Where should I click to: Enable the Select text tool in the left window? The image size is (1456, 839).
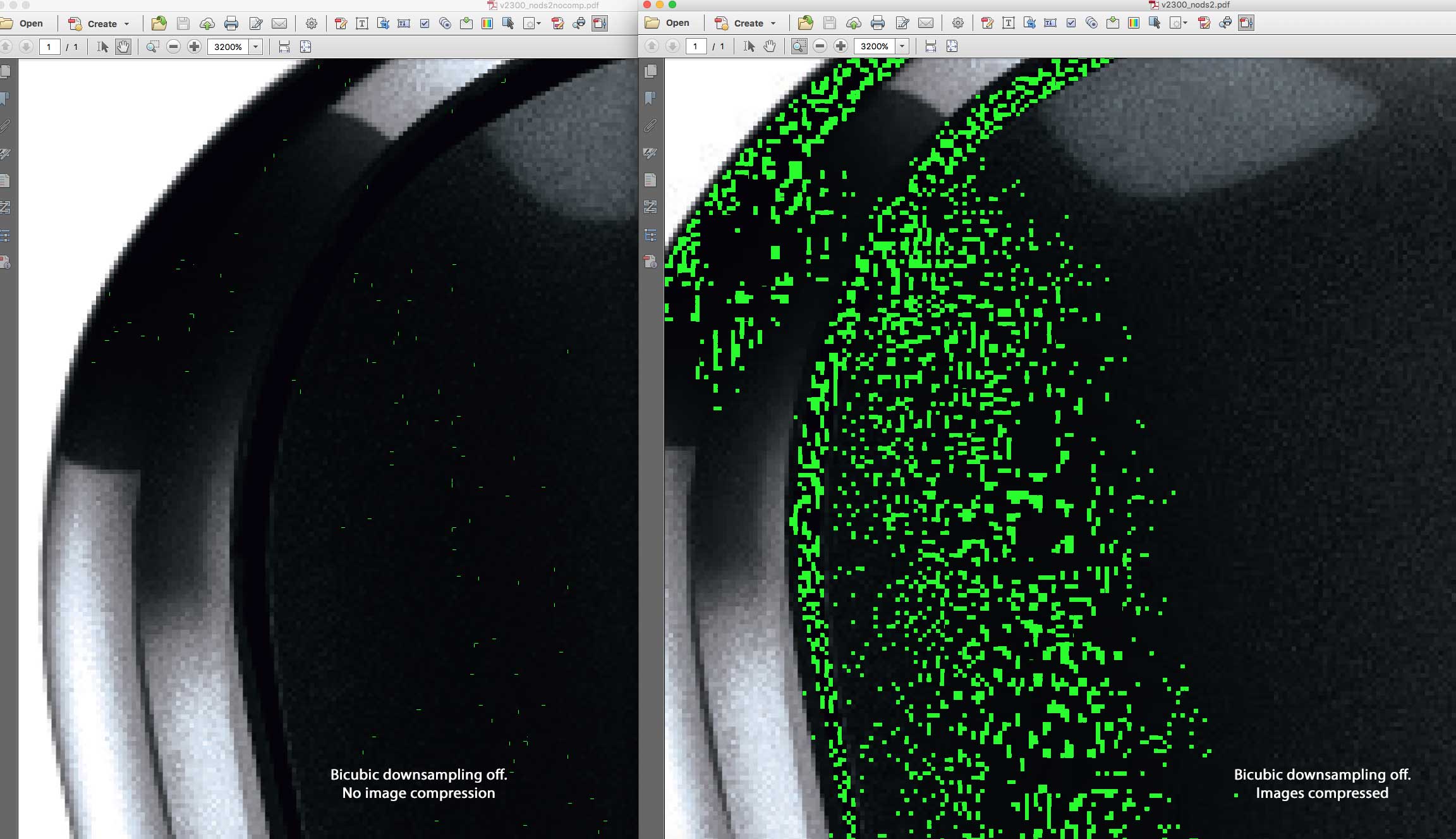(103, 47)
